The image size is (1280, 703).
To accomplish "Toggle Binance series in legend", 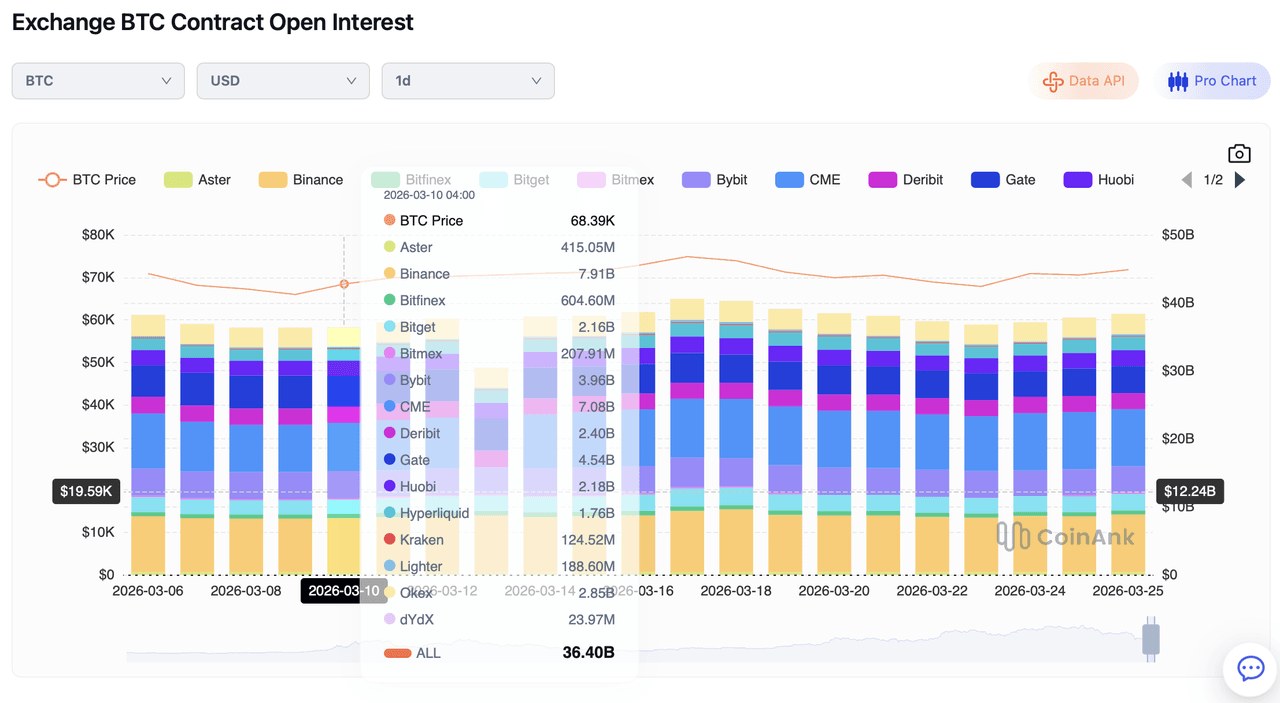I will coord(302,180).
